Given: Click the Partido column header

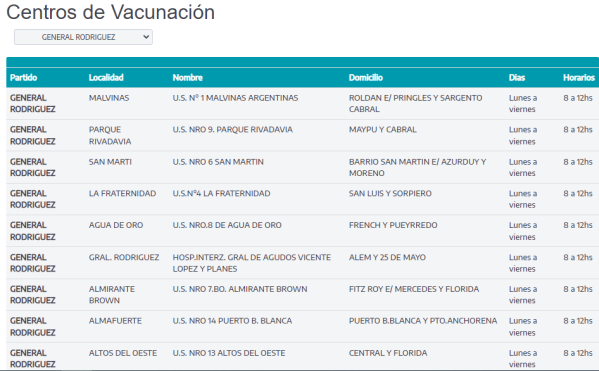Looking at the screenshot, I should point(24,78).
